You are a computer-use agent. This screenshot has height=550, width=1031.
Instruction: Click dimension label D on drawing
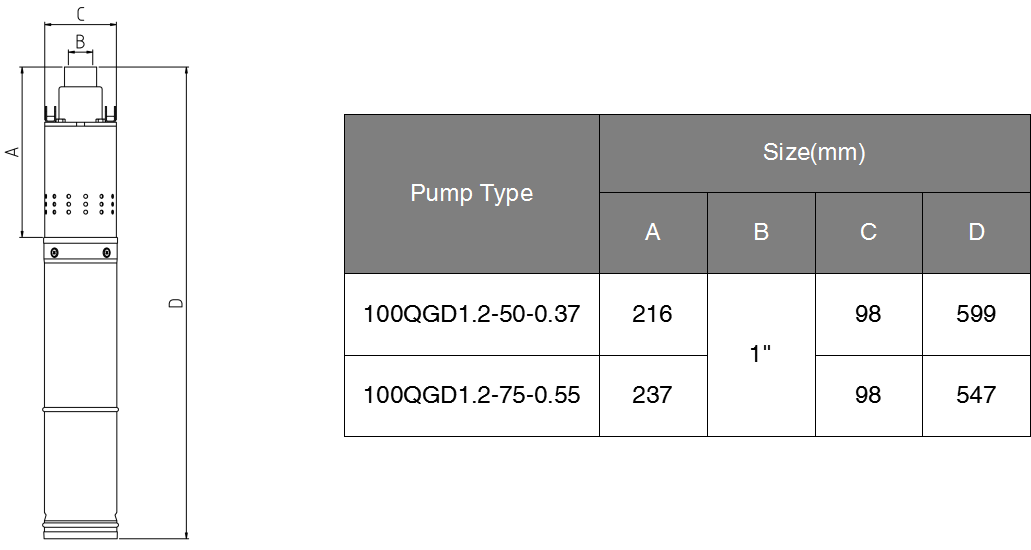pyautogui.click(x=176, y=303)
